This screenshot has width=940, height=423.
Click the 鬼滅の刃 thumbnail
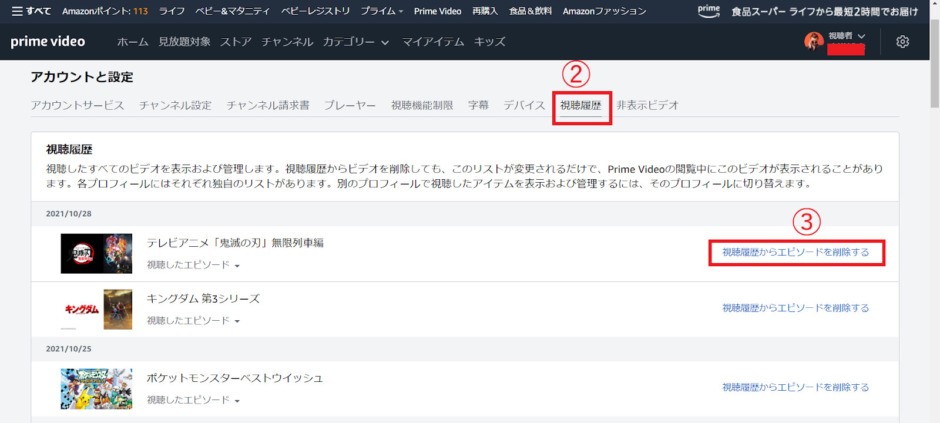coord(97,253)
